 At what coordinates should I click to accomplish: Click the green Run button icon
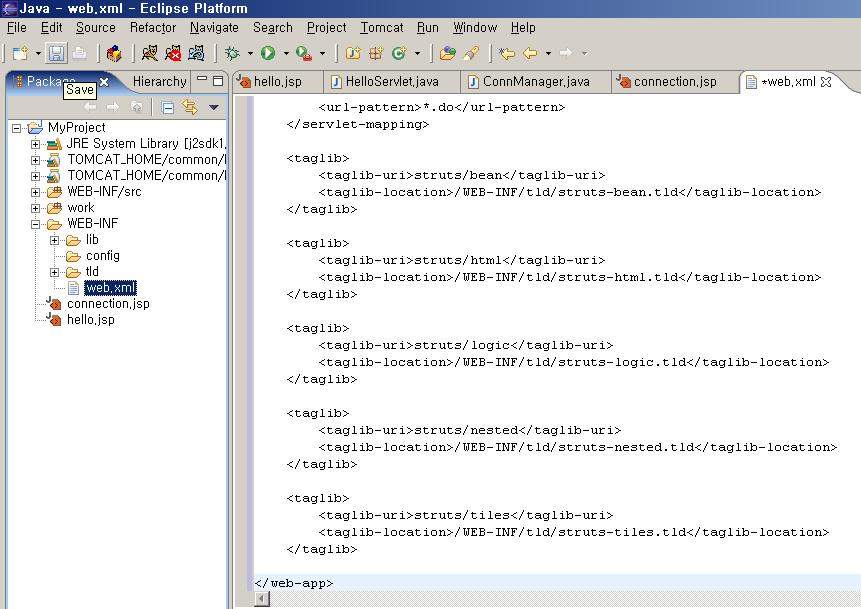click(x=268, y=53)
